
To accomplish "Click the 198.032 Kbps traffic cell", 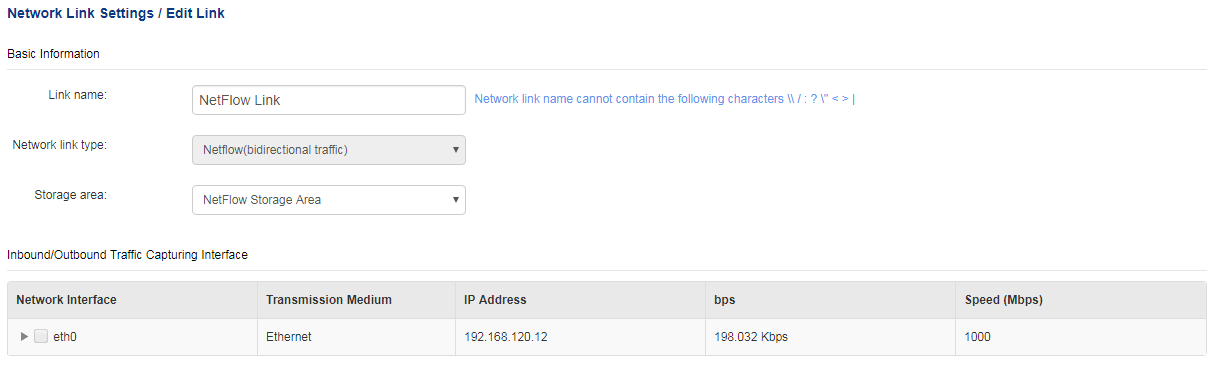I will [x=751, y=337].
